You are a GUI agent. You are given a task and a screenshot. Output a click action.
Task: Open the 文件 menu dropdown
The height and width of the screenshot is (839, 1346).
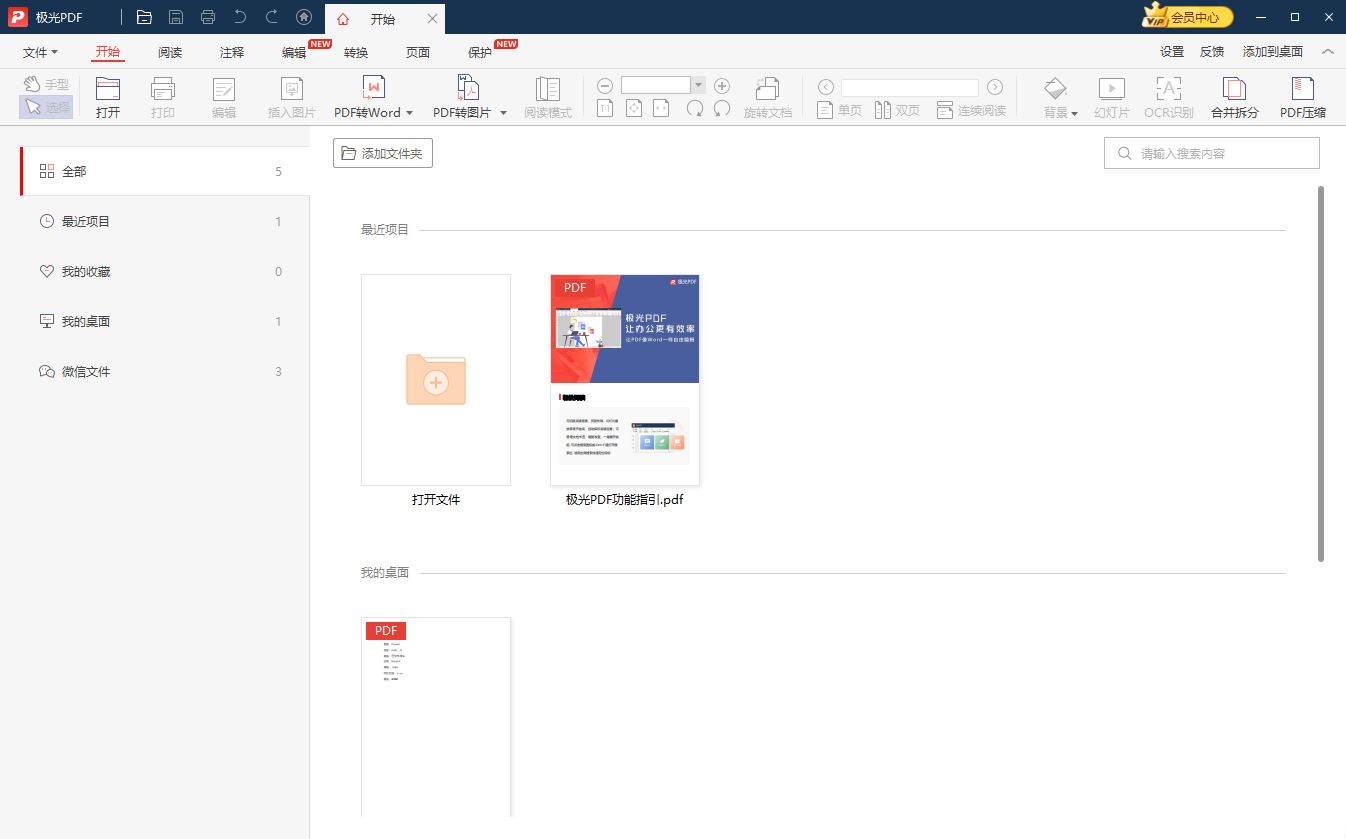pos(40,52)
